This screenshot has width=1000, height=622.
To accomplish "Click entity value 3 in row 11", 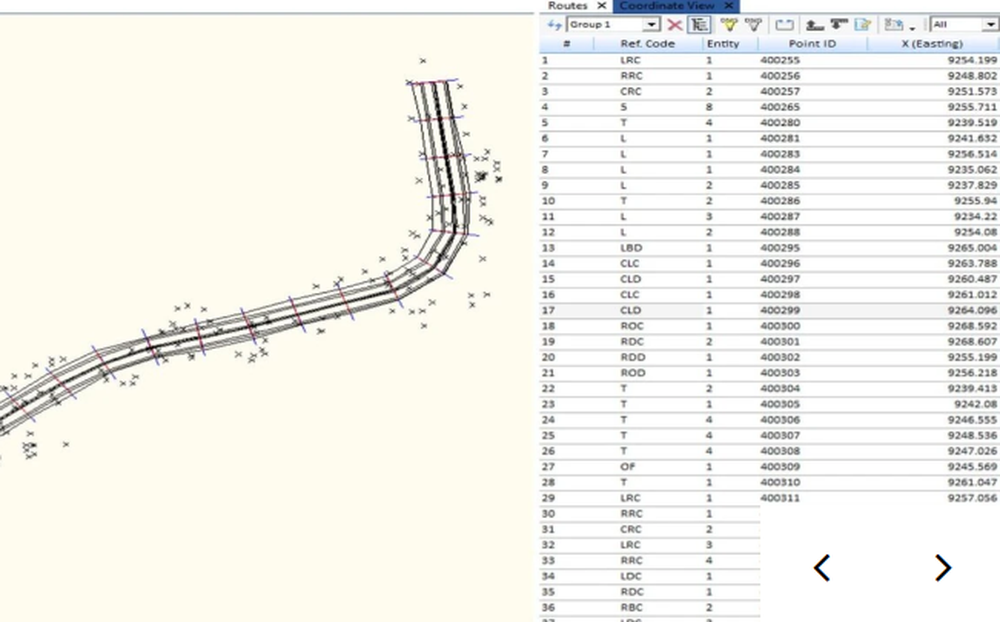I will 709,216.
